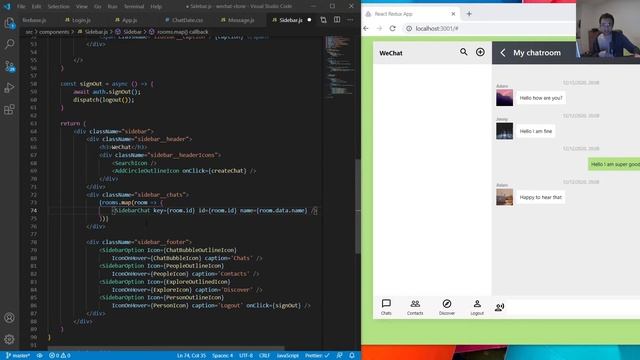Click the site info icon in address bar
The width and height of the screenshot is (640, 360).
409,29
